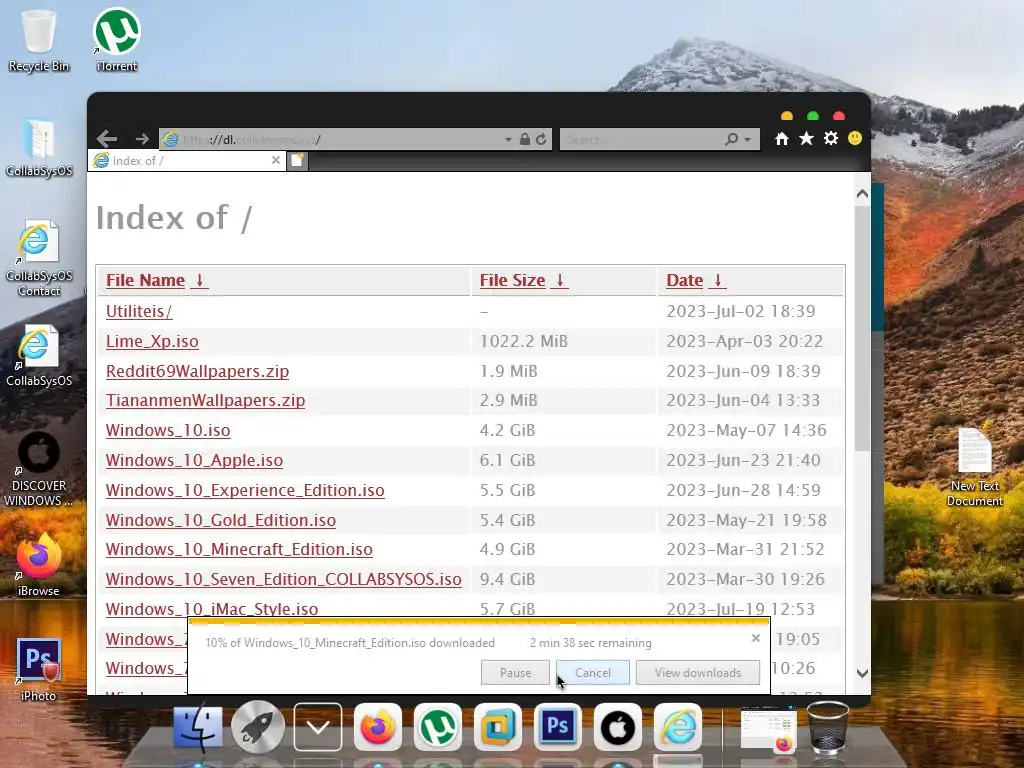Pause the current download
This screenshot has height=768, width=1024.
515,673
